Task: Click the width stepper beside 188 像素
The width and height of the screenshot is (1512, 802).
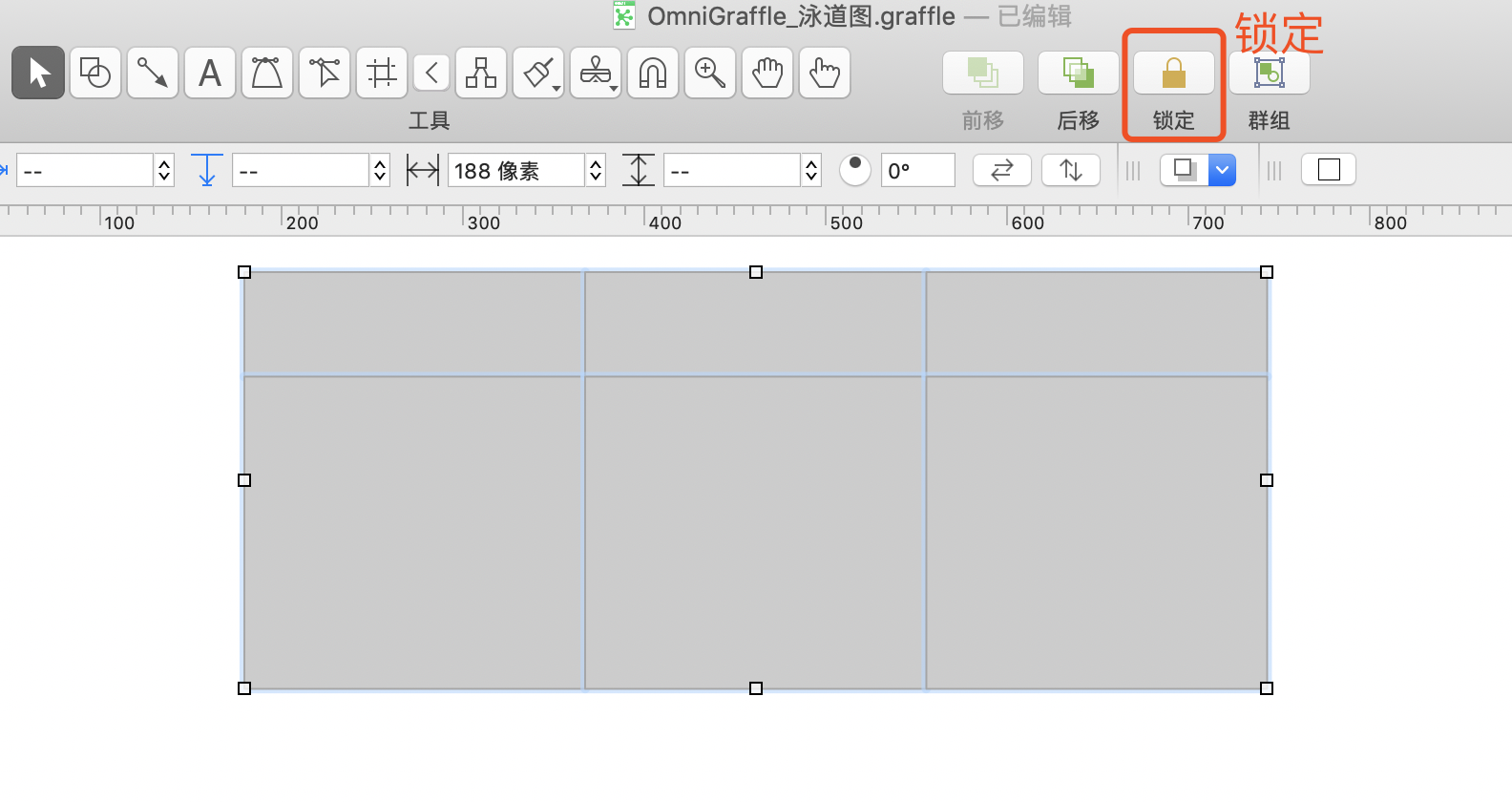Action: tap(596, 171)
